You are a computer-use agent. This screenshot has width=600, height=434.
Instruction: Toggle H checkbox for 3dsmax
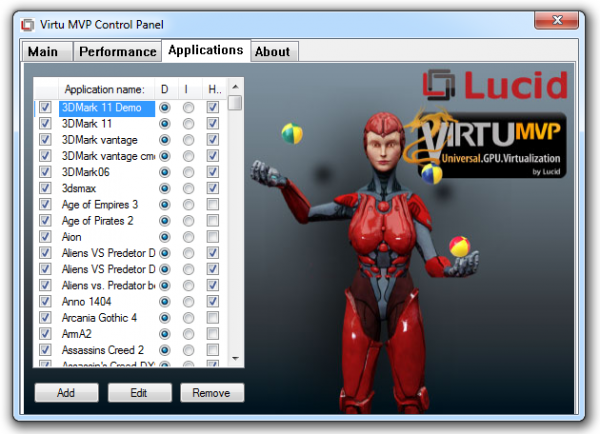(x=213, y=188)
